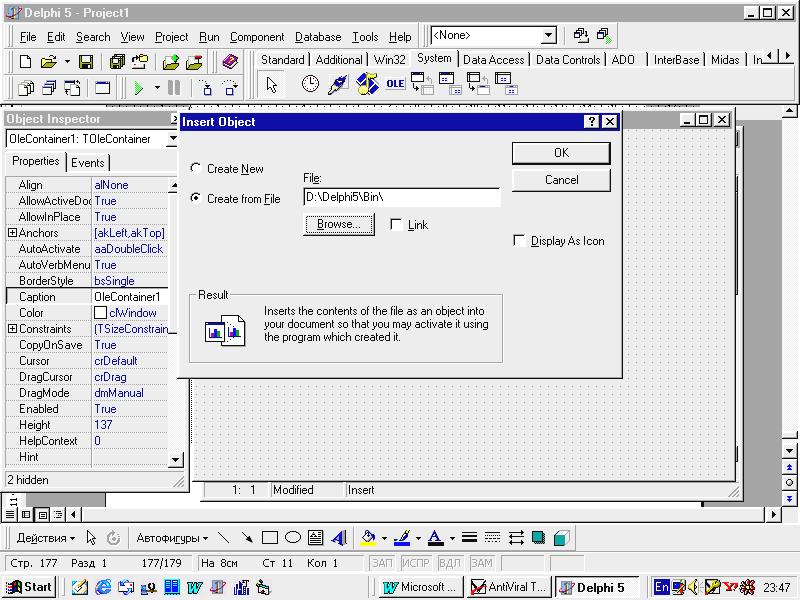Select the OleContainer OLE component icon
Image resolution: width=800 pixels, height=600 pixels.
pyautogui.click(x=395, y=84)
